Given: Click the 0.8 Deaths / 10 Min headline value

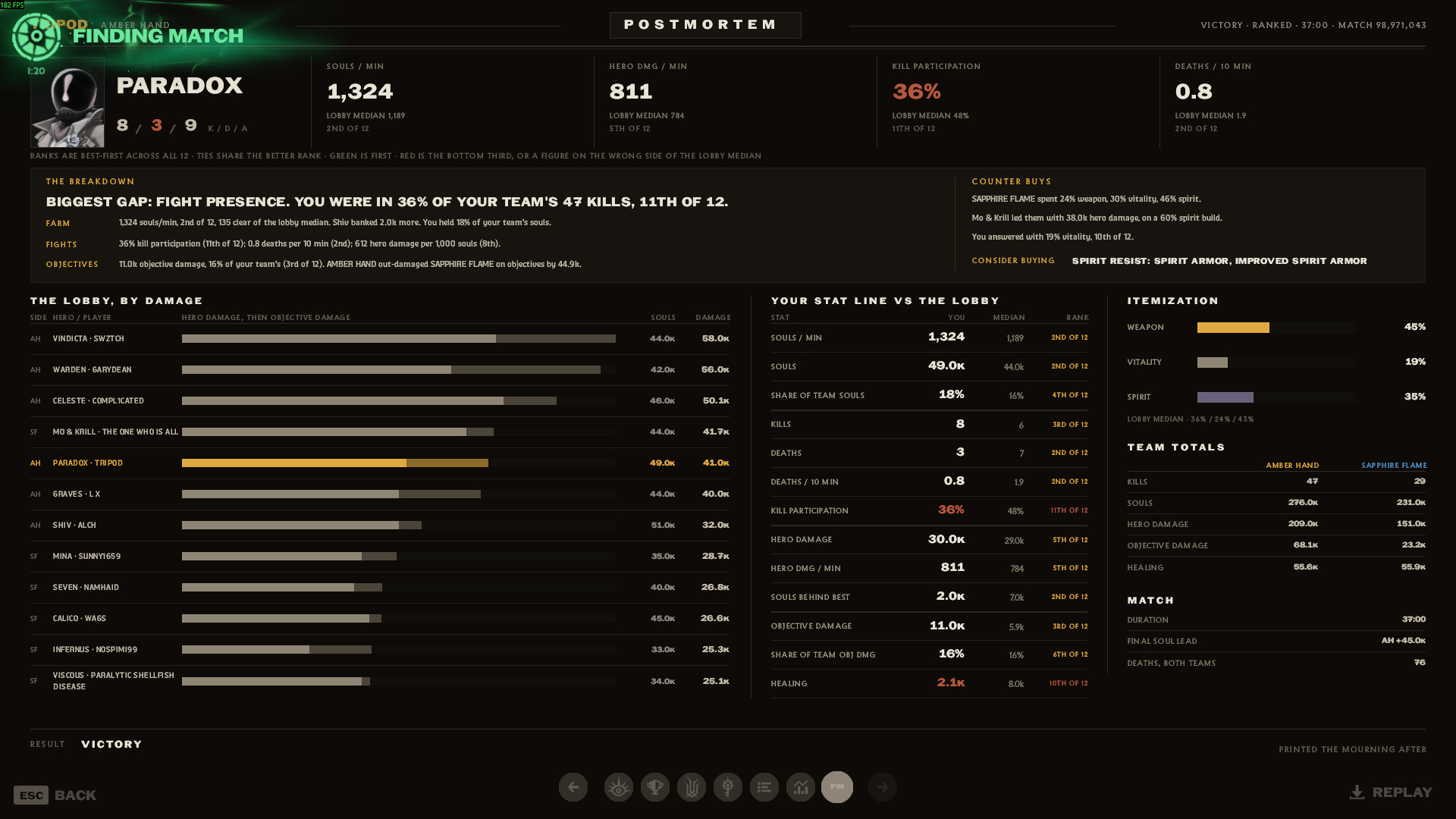Looking at the screenshot, I should 1194,92.
